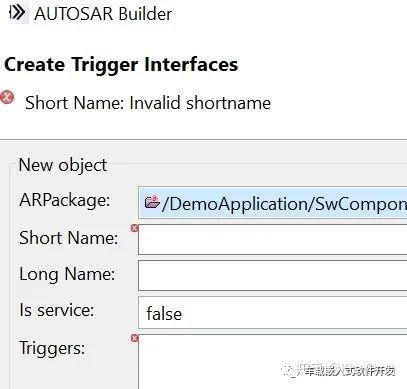407x389 pixels.
Task: Focus the Long Name text field
Action: [x=273, y=275]
